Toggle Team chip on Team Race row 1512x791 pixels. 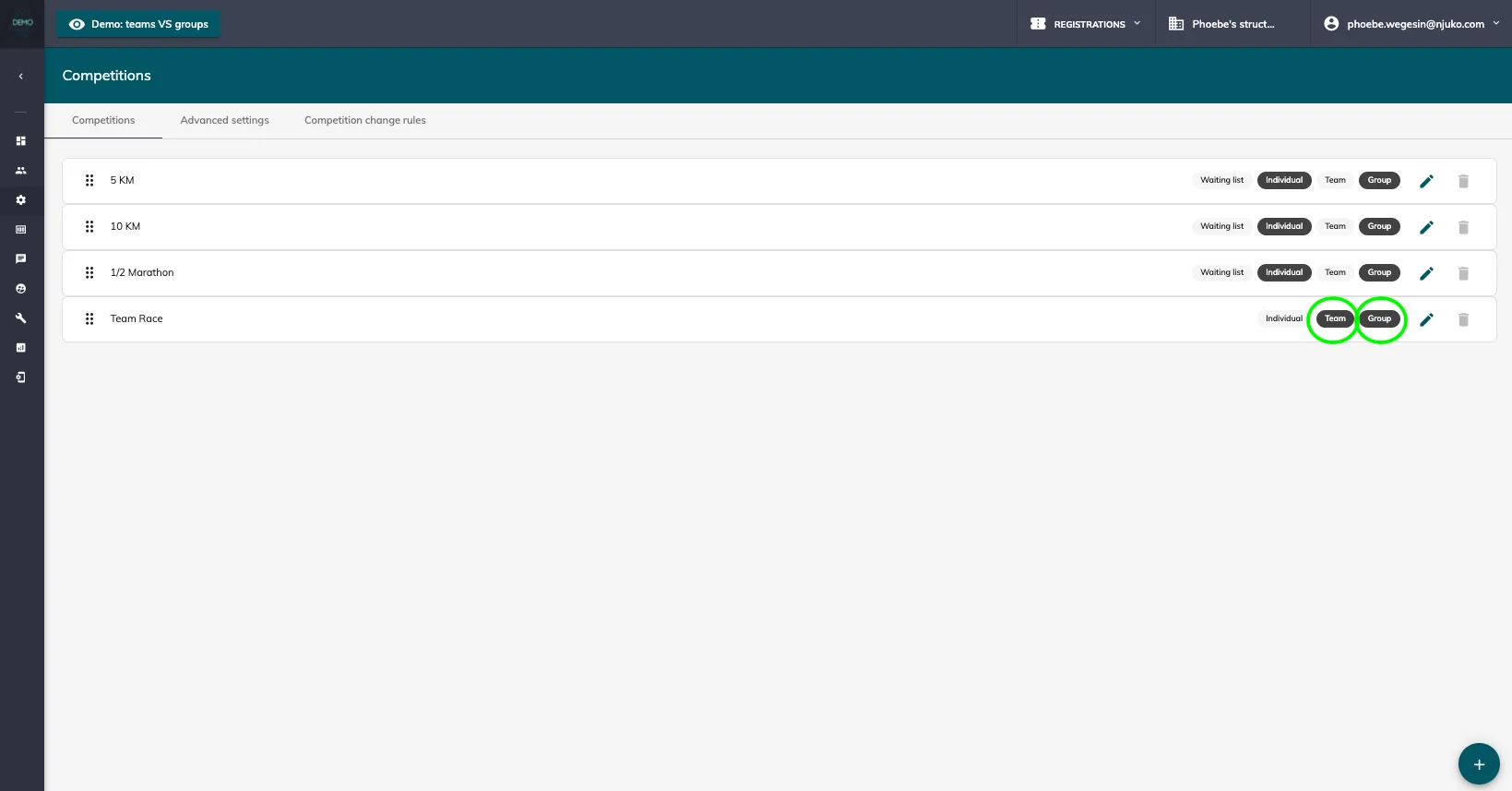click(x=1335, y=319)
